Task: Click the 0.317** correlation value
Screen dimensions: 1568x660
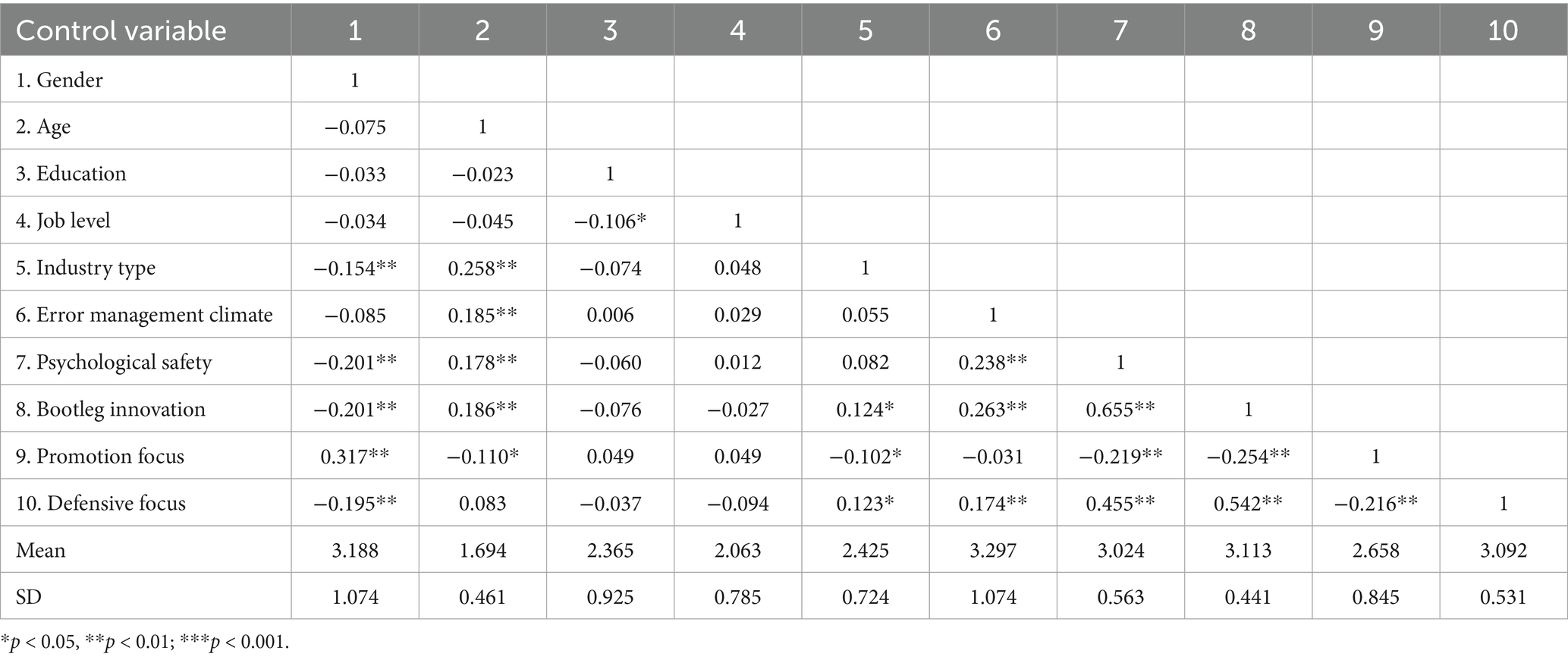Action: 355,456
